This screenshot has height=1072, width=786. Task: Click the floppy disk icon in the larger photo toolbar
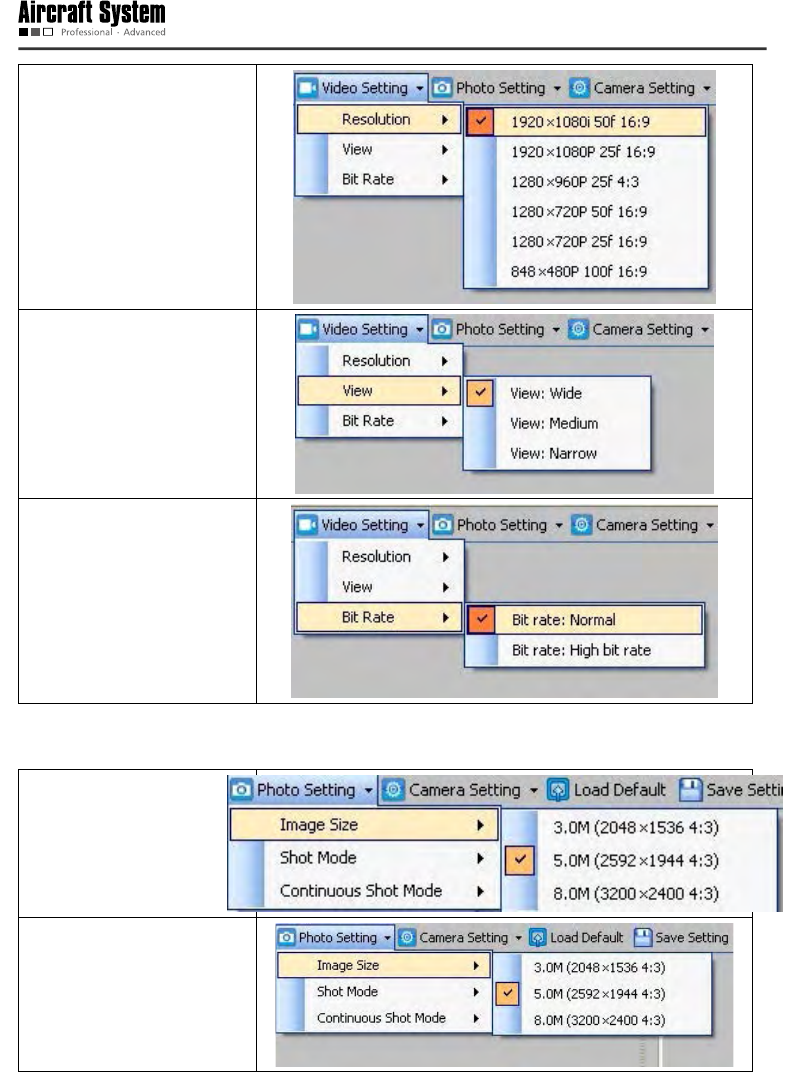tap(692, 790)
